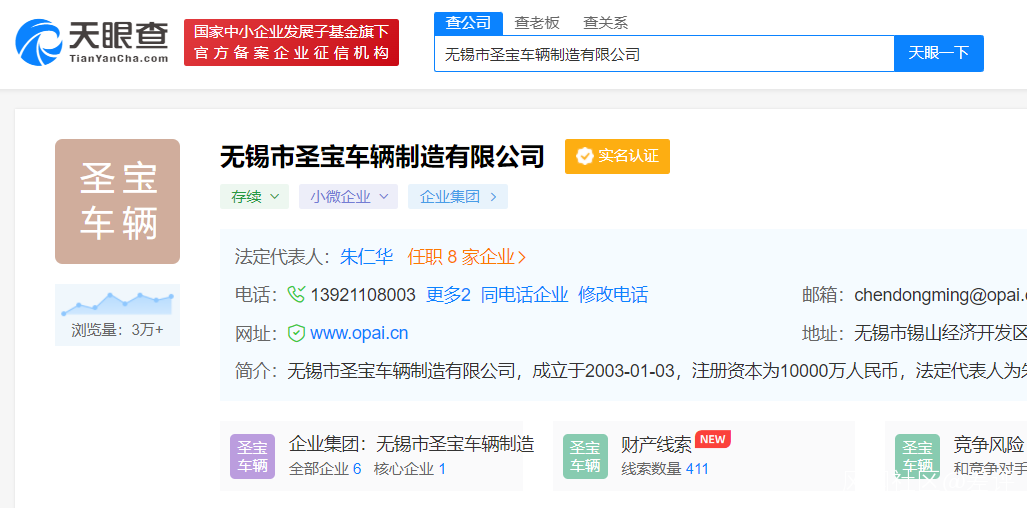1027x508 pixels.
Task: Click the green phone icon
Action: pyautogui.click(x=297, y=295)
